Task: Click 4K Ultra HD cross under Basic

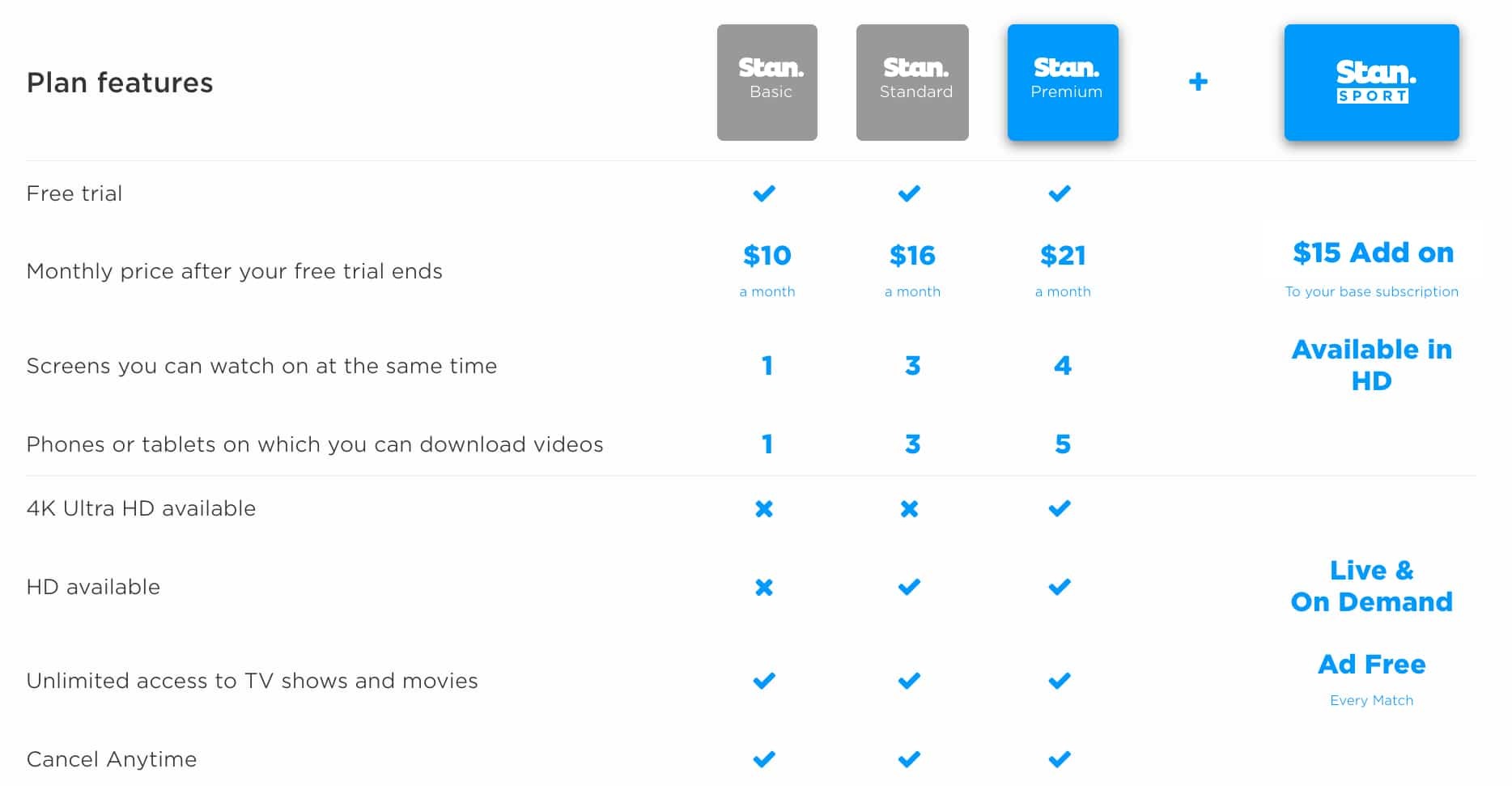Action: (764, 509)
